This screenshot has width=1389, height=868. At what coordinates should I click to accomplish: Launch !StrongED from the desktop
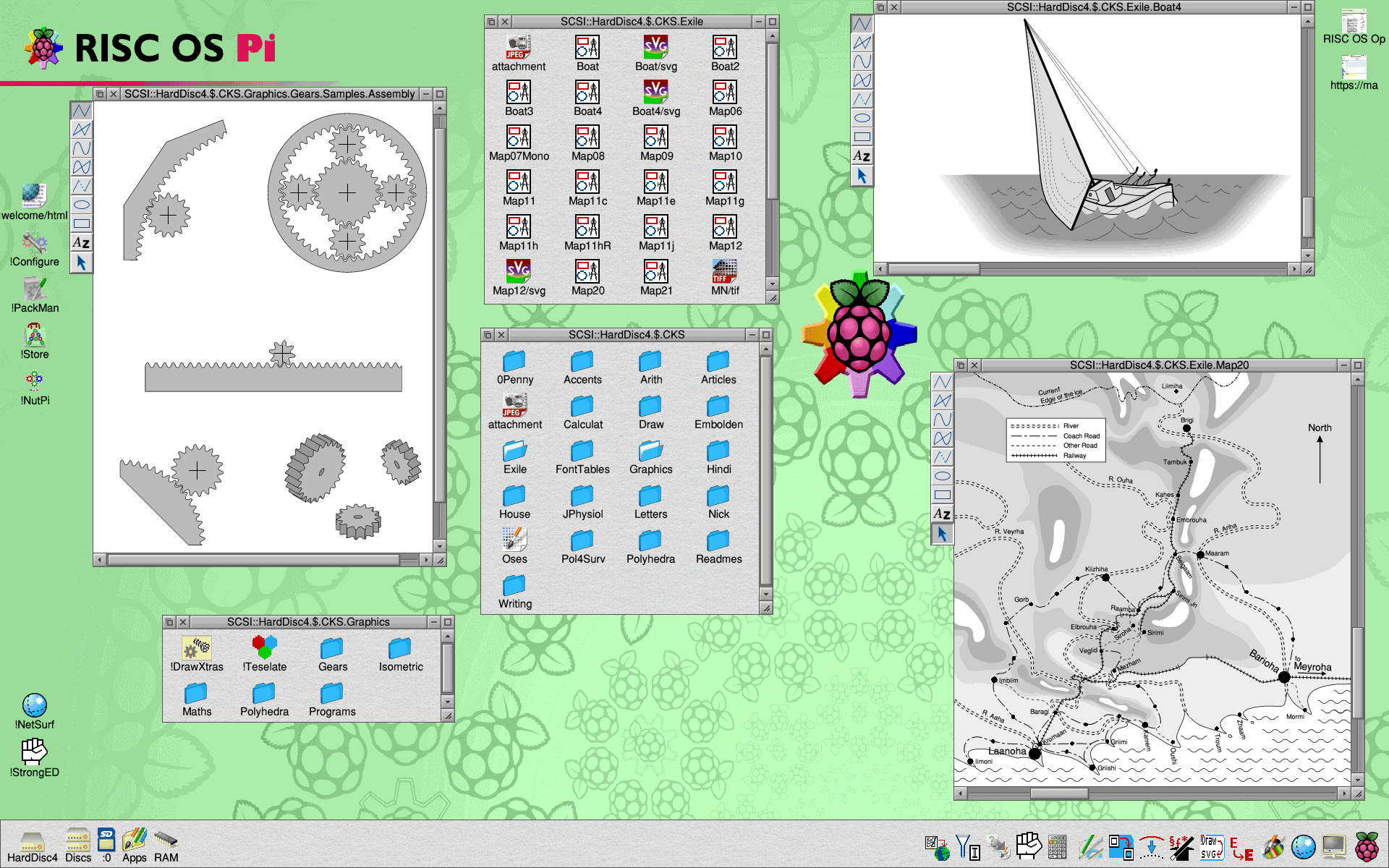(35, 758)
